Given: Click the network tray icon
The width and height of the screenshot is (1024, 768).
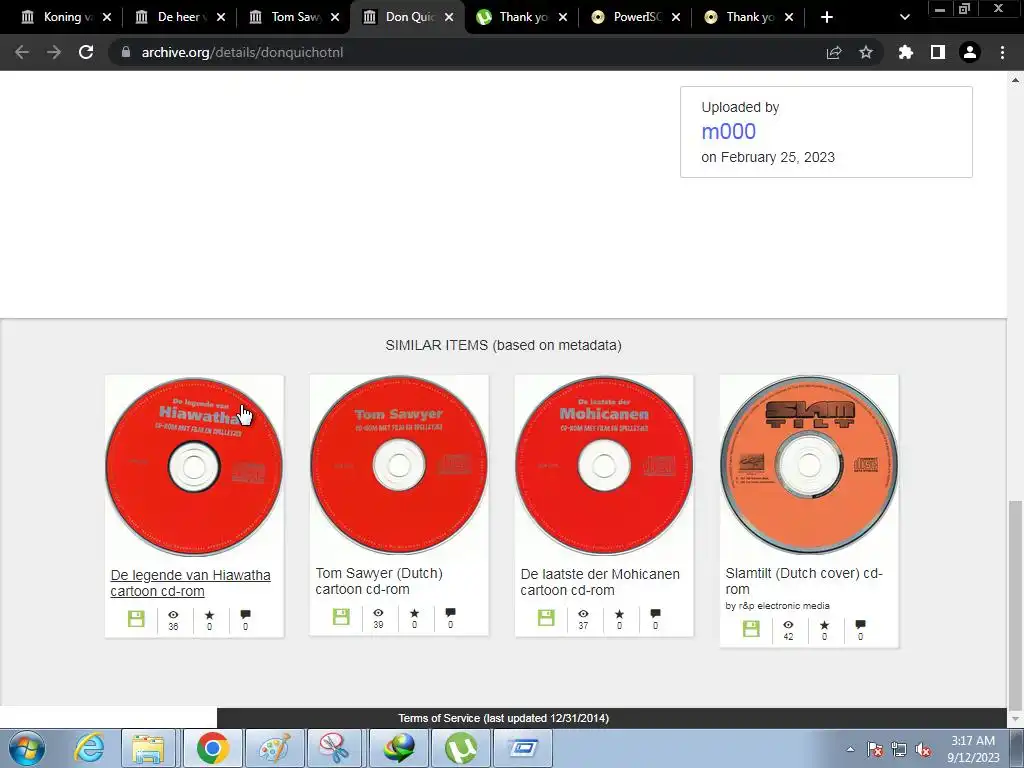Looking at the screenshot, I should [x=899, y=750].
